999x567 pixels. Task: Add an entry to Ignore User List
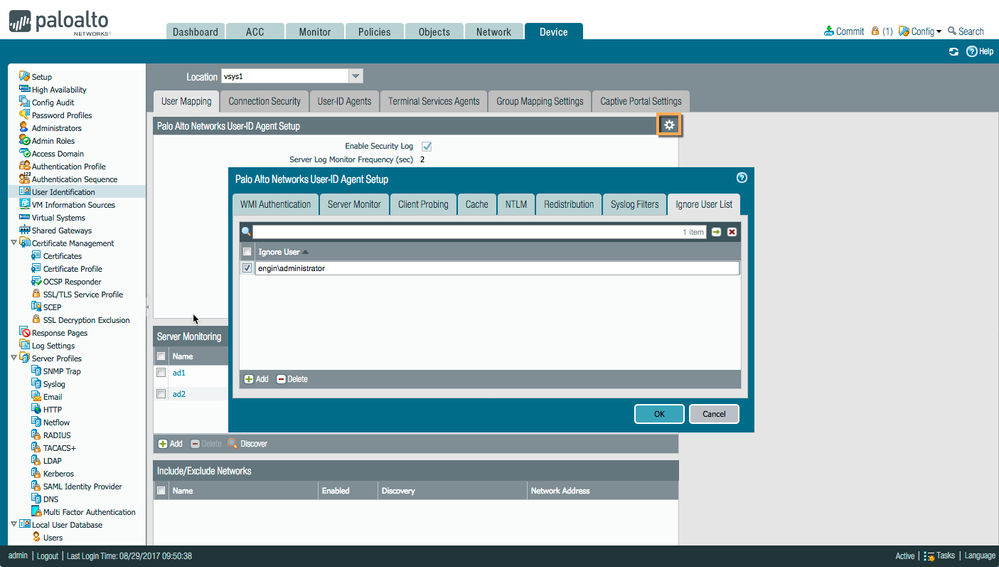(256, 379)
